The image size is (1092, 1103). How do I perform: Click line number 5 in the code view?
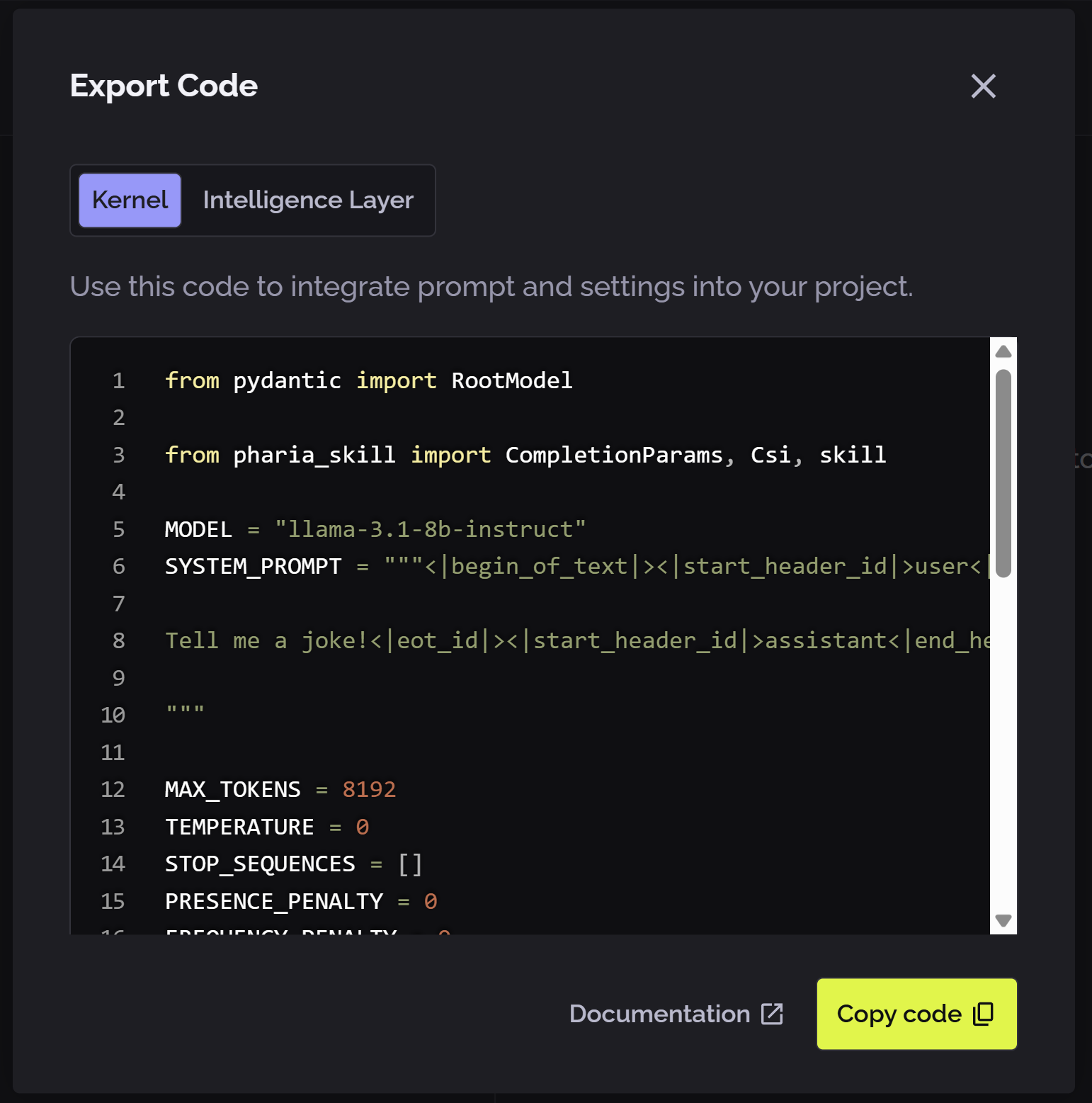click(118, 528)
